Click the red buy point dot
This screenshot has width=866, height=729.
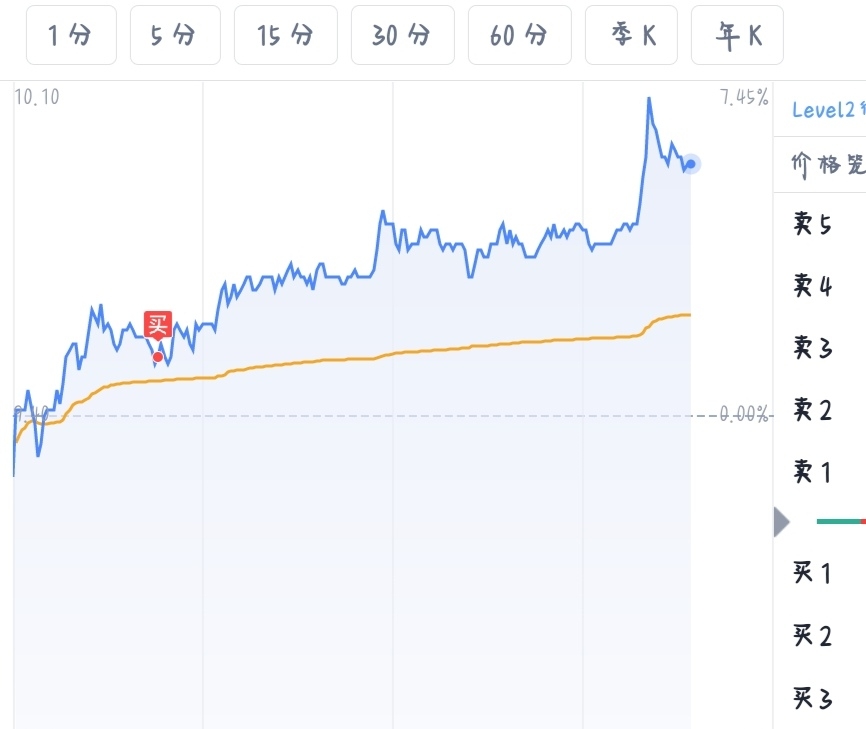click(158, 356)
